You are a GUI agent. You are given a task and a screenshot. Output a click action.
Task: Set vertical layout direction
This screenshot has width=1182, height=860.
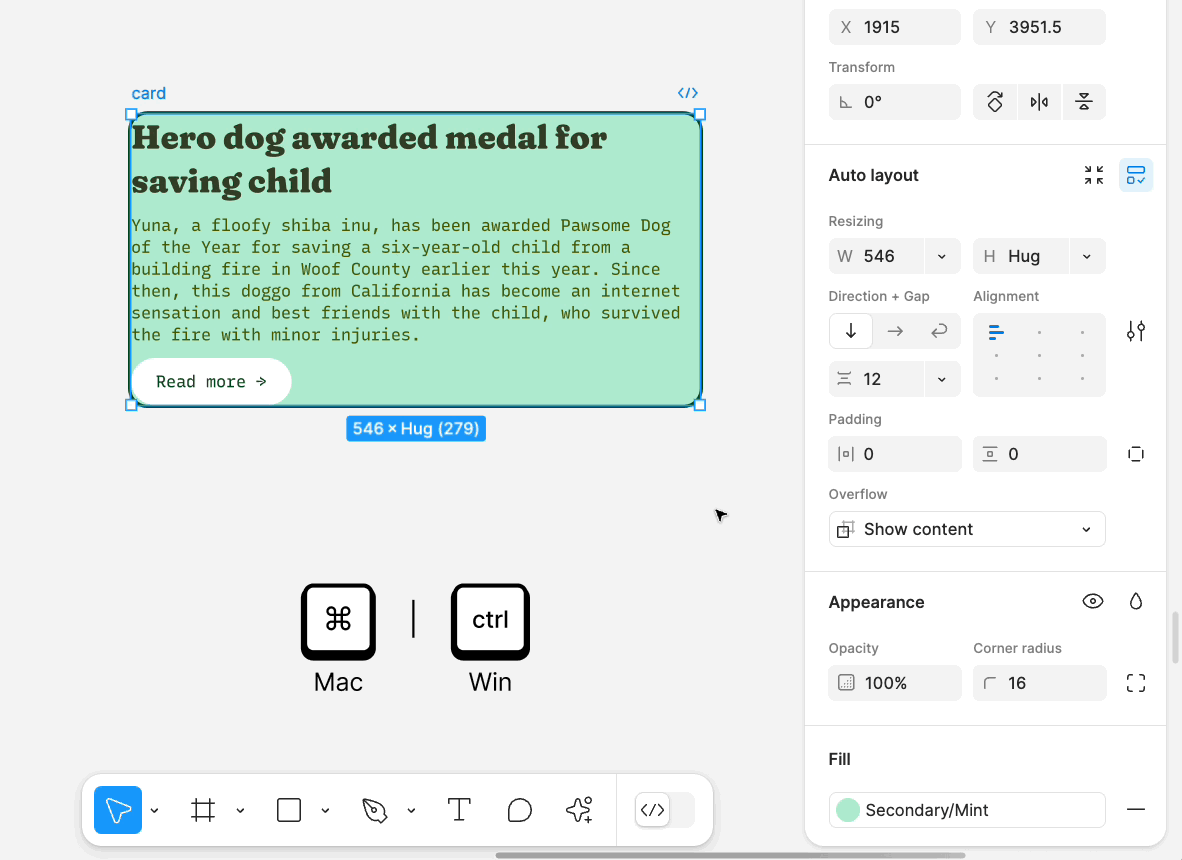tap(851, 331)
